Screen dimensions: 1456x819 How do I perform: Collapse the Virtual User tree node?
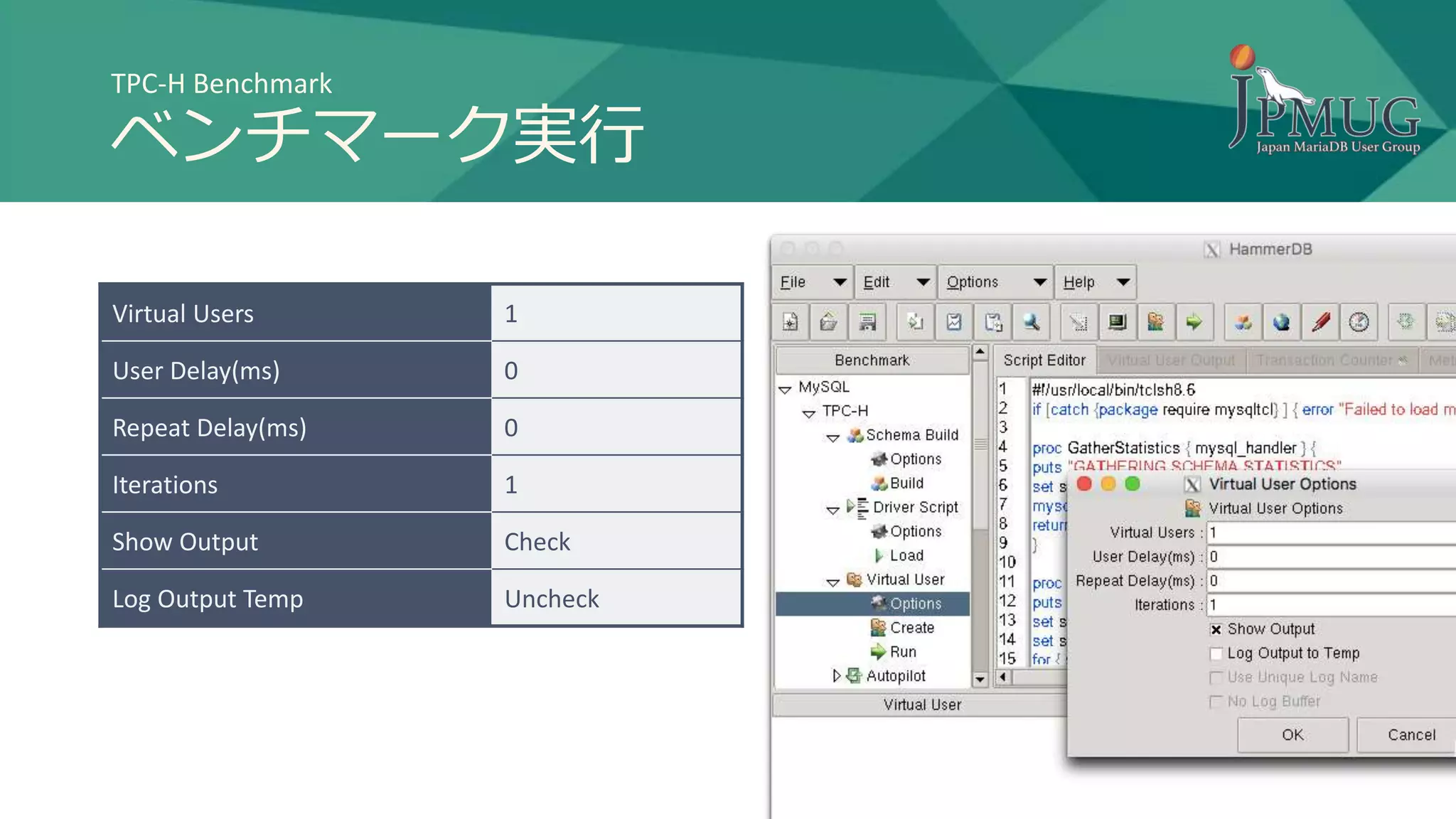833,583
